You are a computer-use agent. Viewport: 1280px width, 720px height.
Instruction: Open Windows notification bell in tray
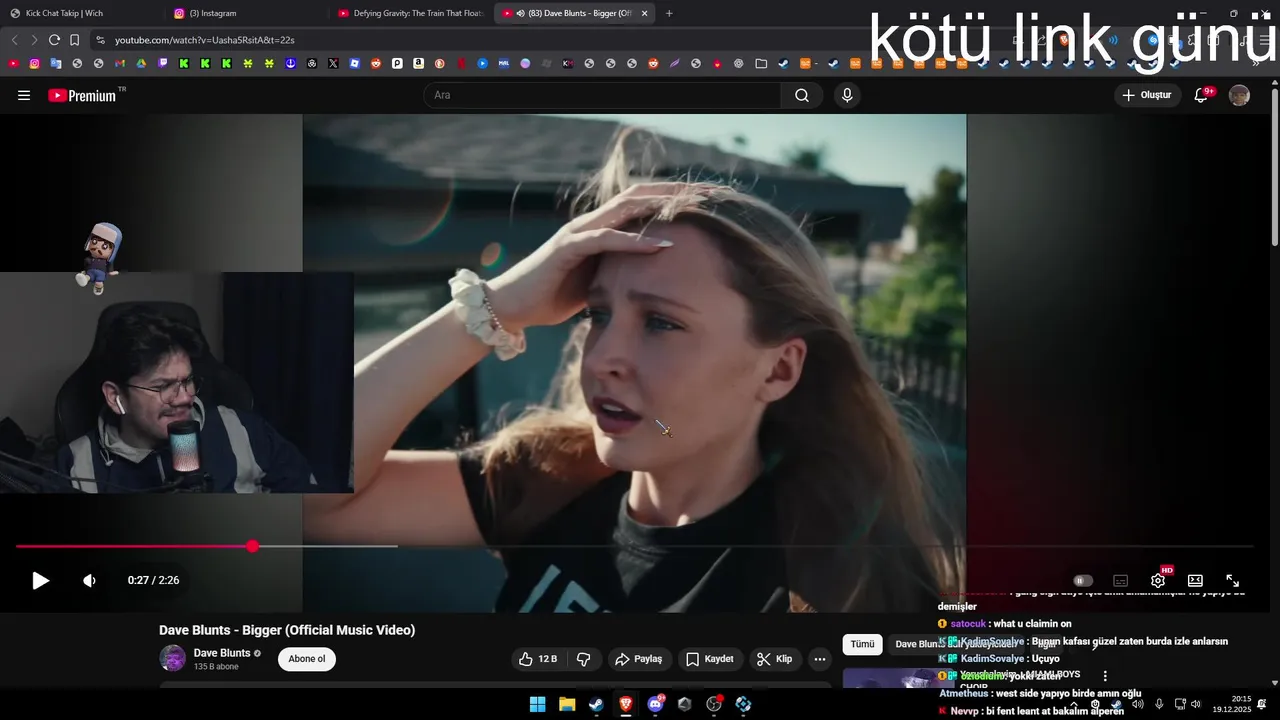(x=1262, y=704)
